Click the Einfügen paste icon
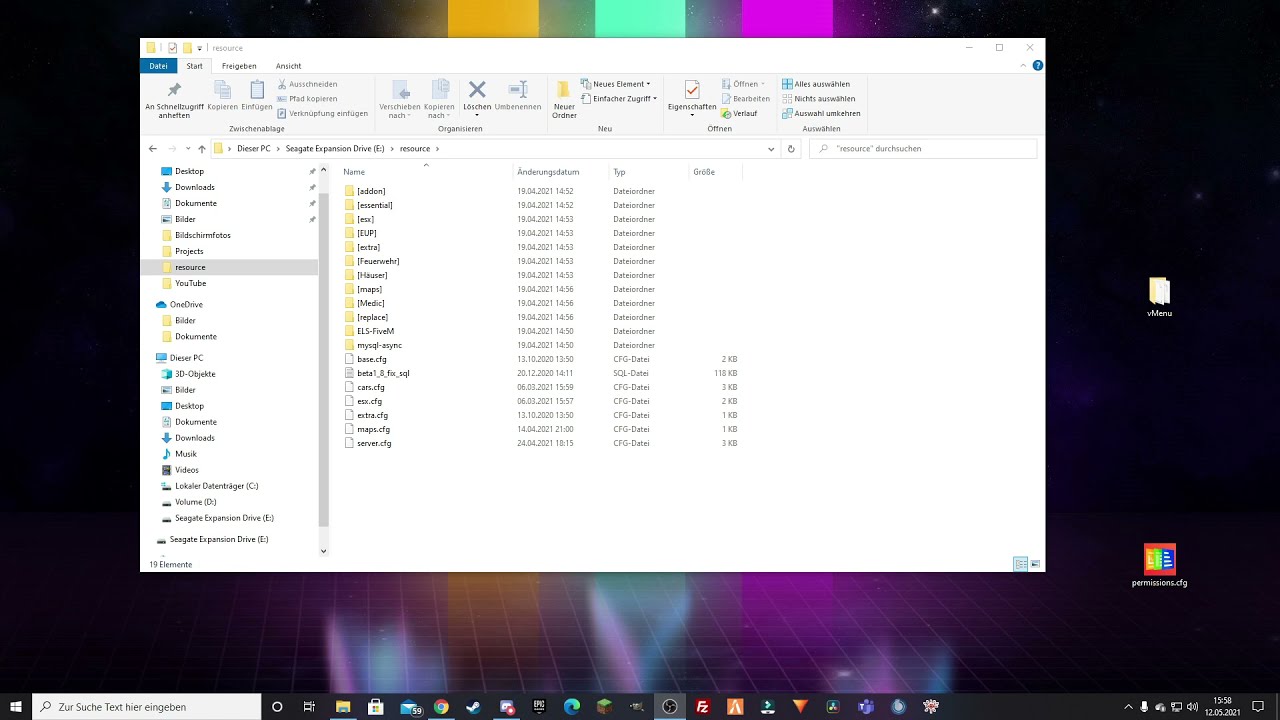Image resolution: width=1280 pixels, height=720 pixels. coord(257,90)
